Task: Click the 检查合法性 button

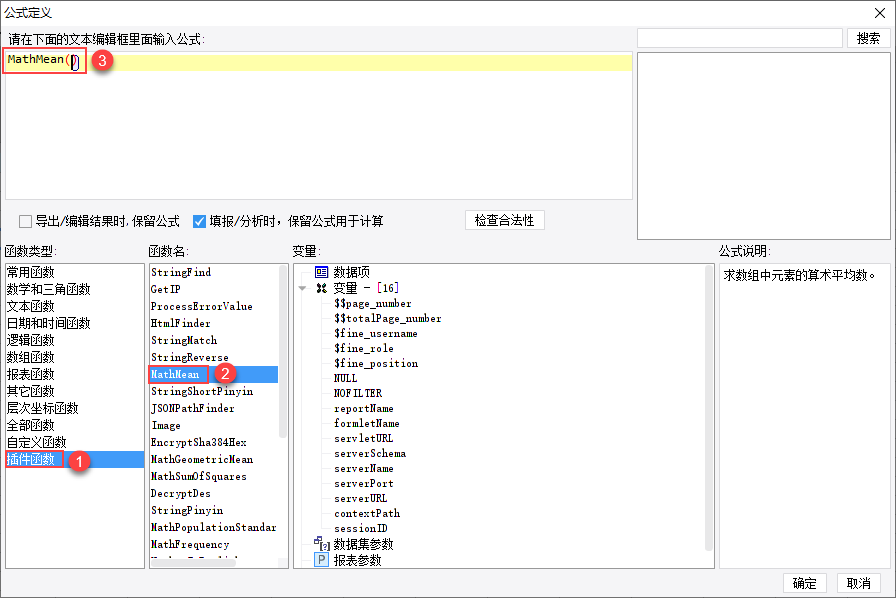Action: point(505,220)
